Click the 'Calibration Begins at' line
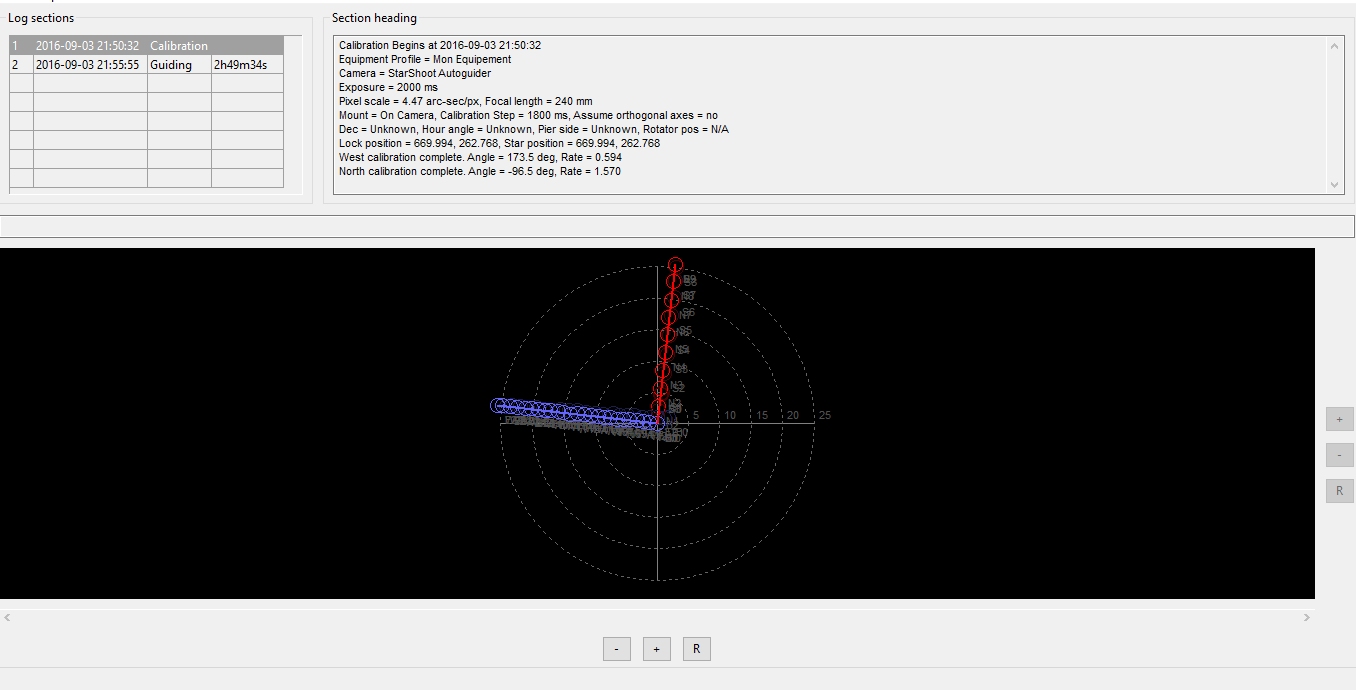 pyautogui.click(x=440, y=45)
